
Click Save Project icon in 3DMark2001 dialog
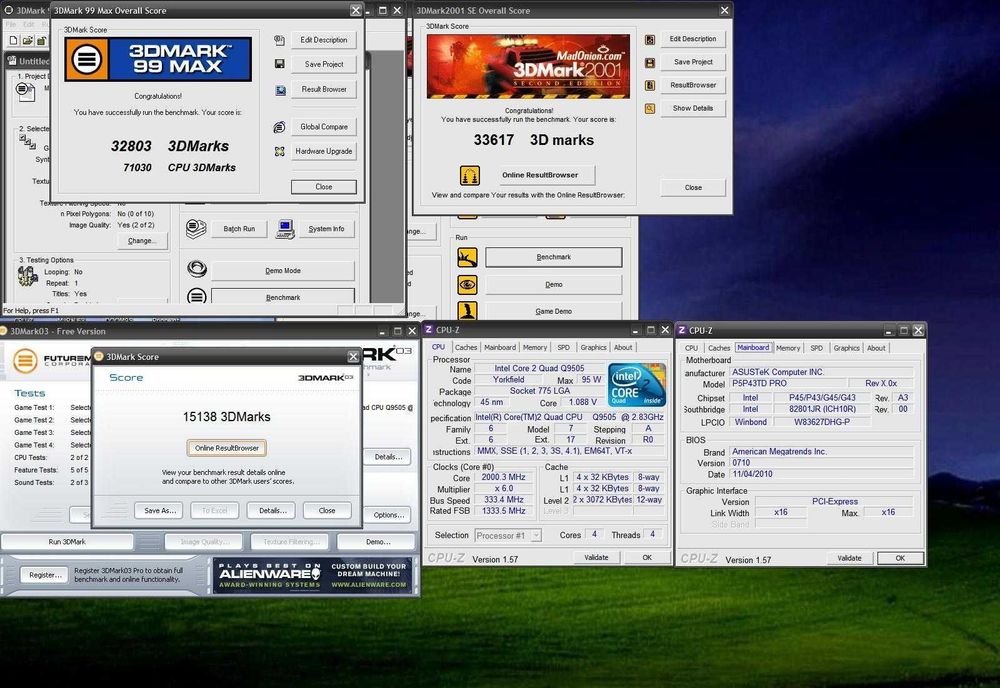tap(650, 62)
